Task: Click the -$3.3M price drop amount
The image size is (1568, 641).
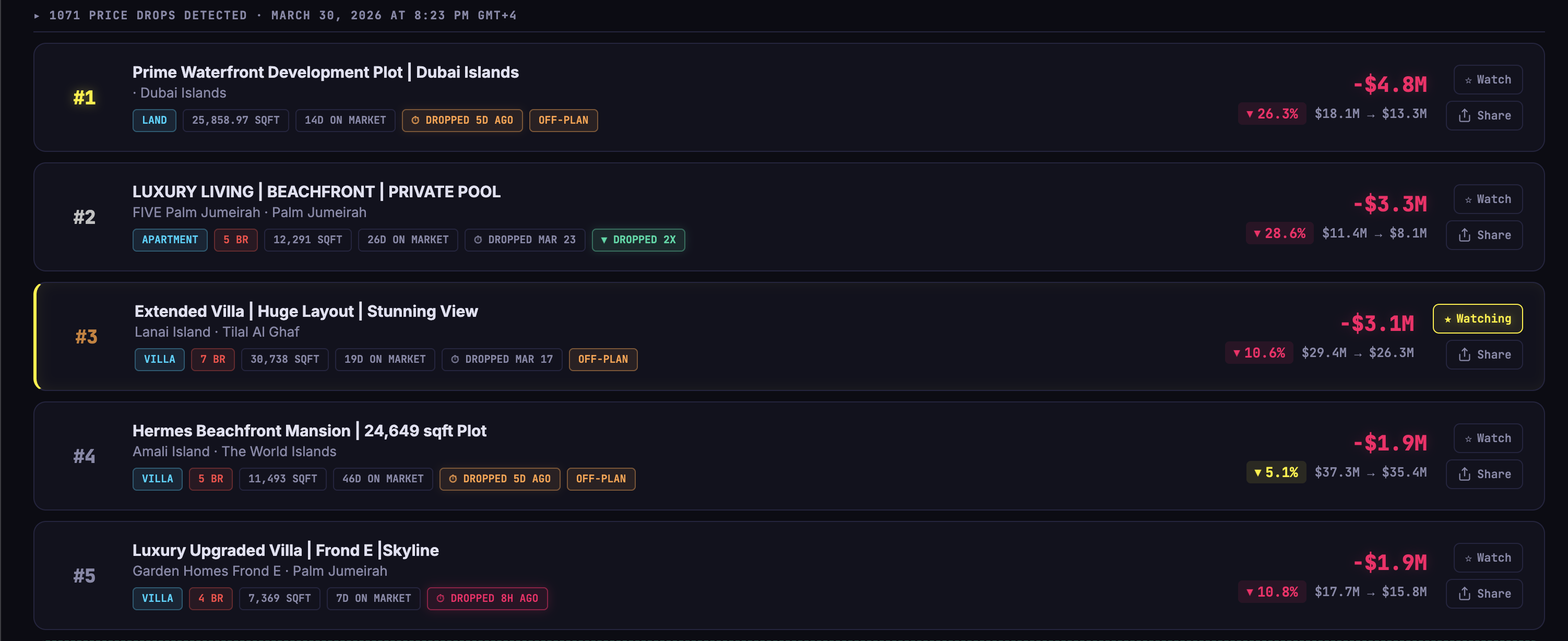Action: click(x=1389, y=204)
